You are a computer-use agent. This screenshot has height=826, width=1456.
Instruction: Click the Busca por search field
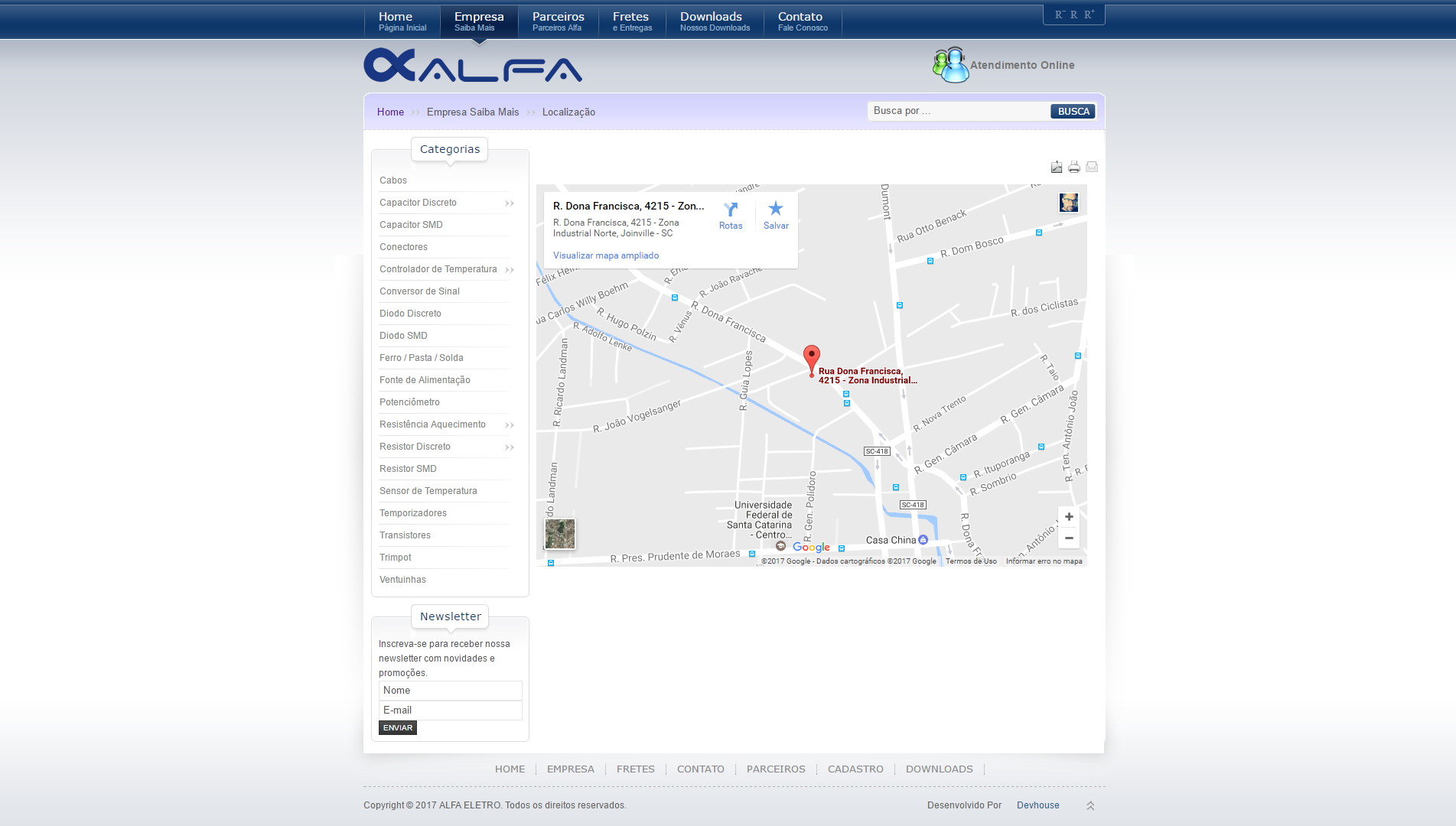click(958, 111)
